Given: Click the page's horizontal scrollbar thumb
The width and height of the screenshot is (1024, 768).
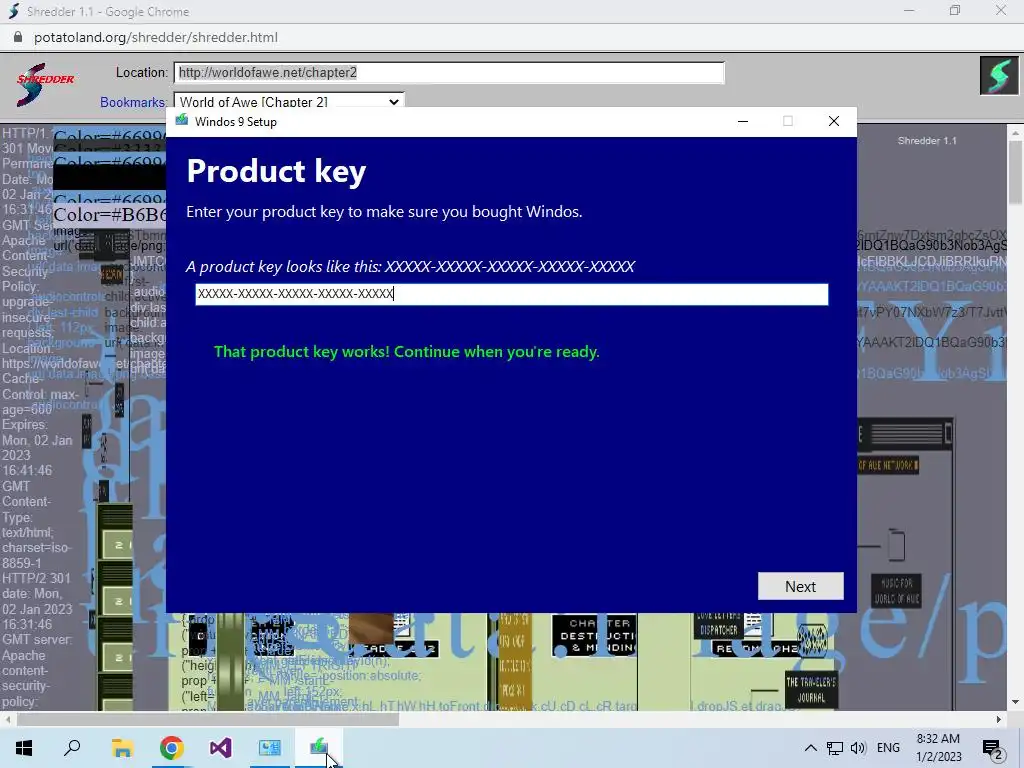Looking at the screenshot, I should [x=208, y=719].
